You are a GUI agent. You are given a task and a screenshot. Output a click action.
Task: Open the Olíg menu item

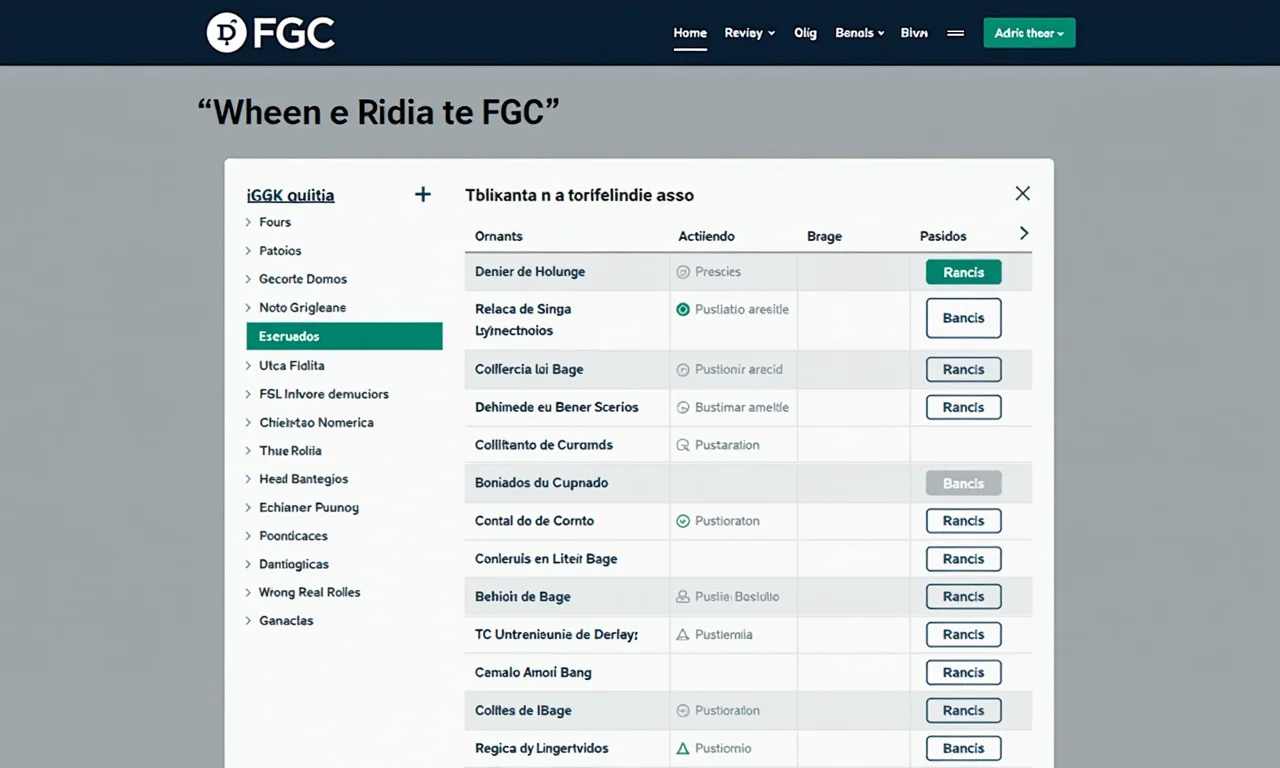pyautogui.click(x=805, y=33)
